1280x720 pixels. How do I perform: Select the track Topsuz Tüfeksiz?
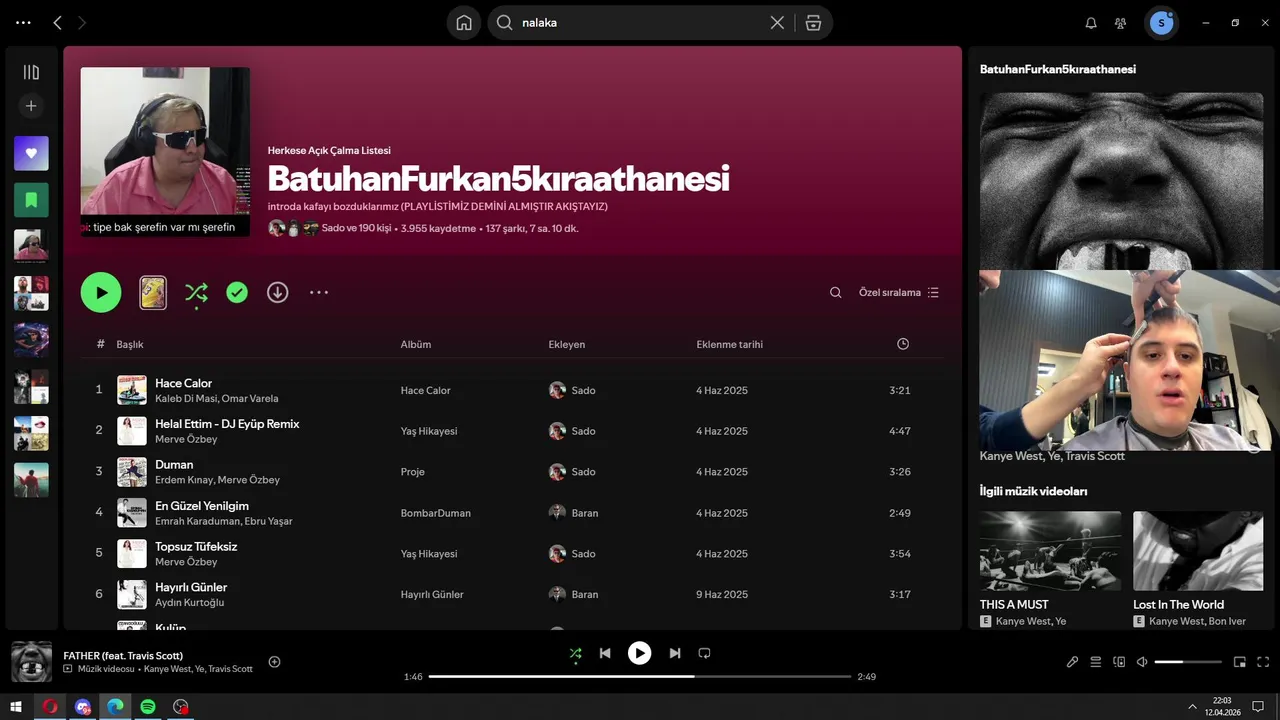pos(196,547)
